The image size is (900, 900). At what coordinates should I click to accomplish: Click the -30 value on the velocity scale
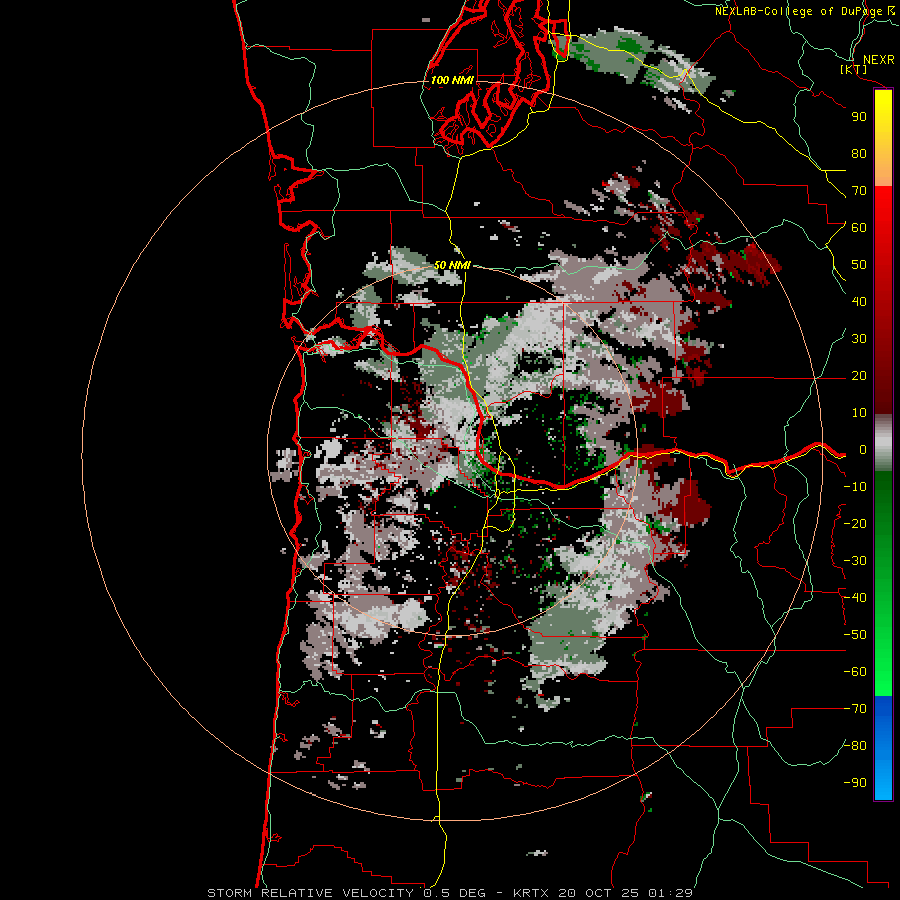click(x=855, y=561)
